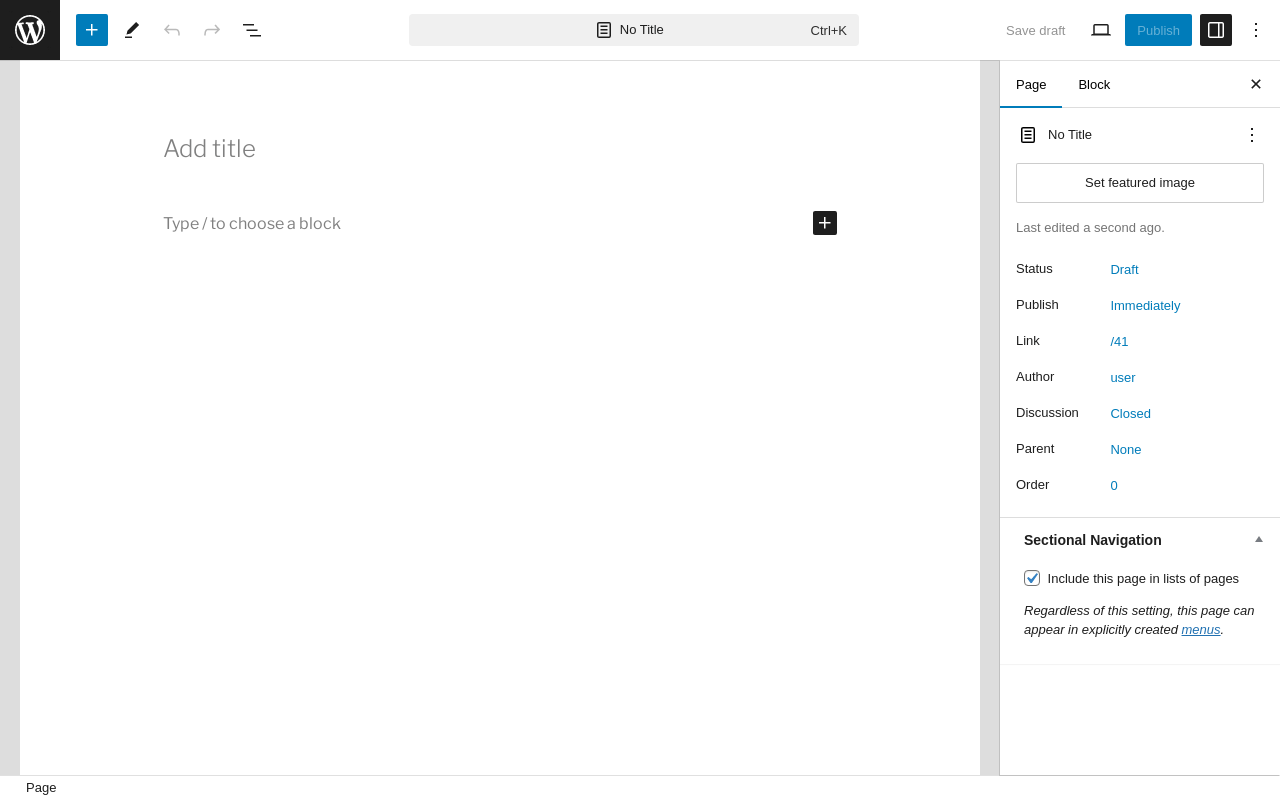Toggle the block inserter plus button
This screenshot has width=1280, height=800.
point(92,30)
